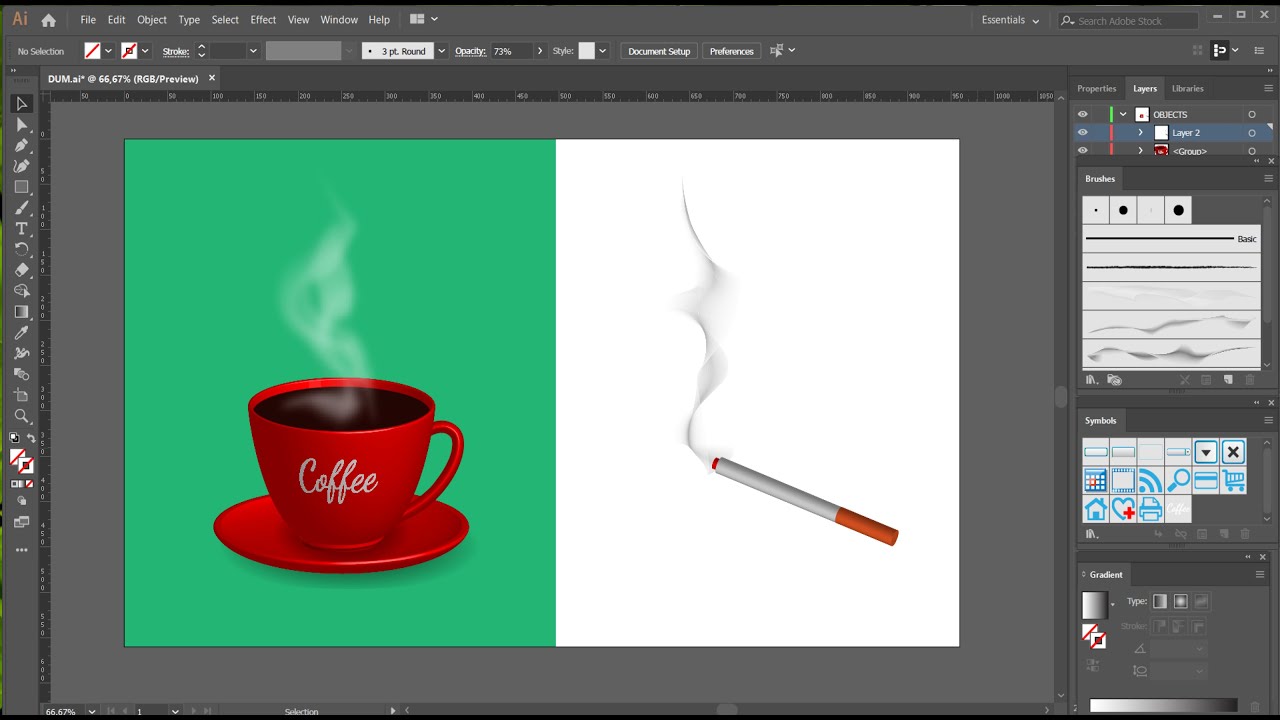Screen dimensions: 1280x720
Task: Choose the house symbol in Symbols panel
Action: [x=1095, y=509]
